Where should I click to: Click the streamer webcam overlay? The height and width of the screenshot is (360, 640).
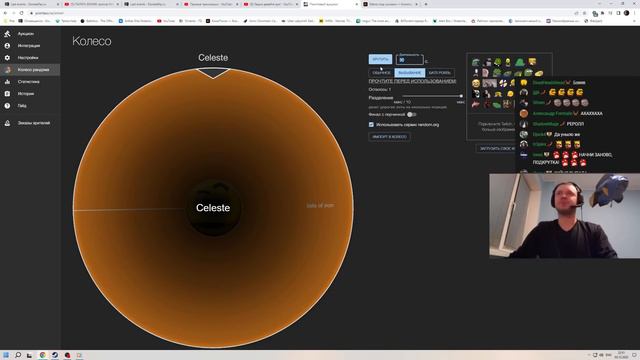[564, 216]
